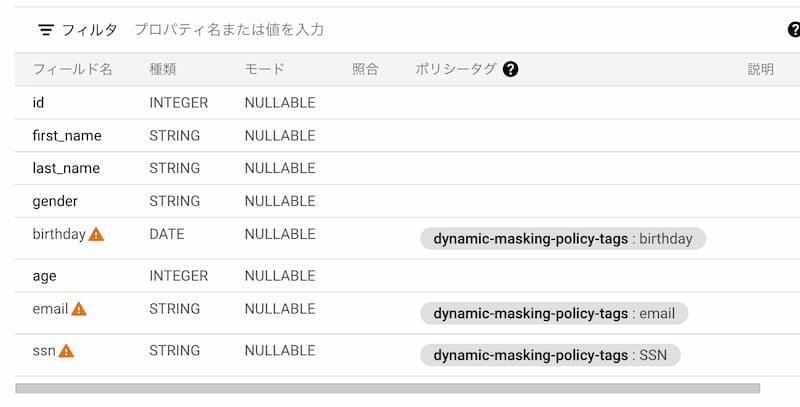Click the warning icon next to ssn

tap(66, 351)
